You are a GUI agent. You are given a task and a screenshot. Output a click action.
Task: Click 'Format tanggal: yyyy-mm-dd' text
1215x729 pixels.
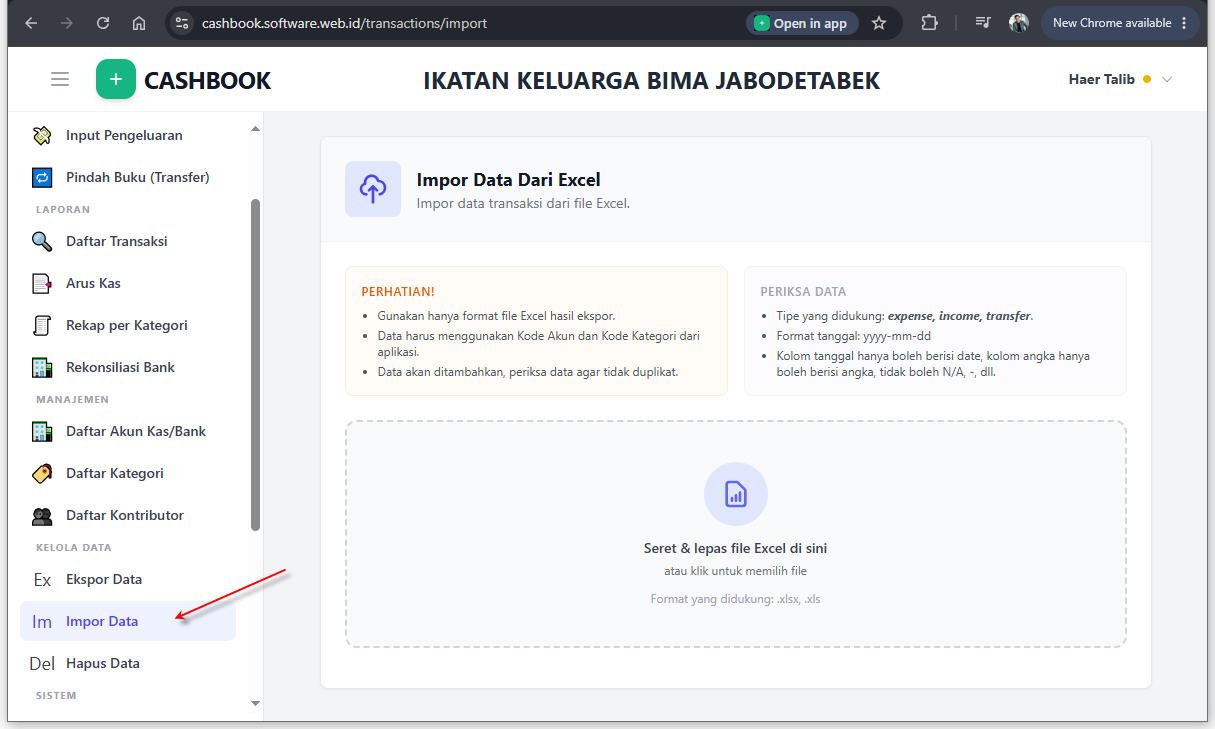[854, 336]
